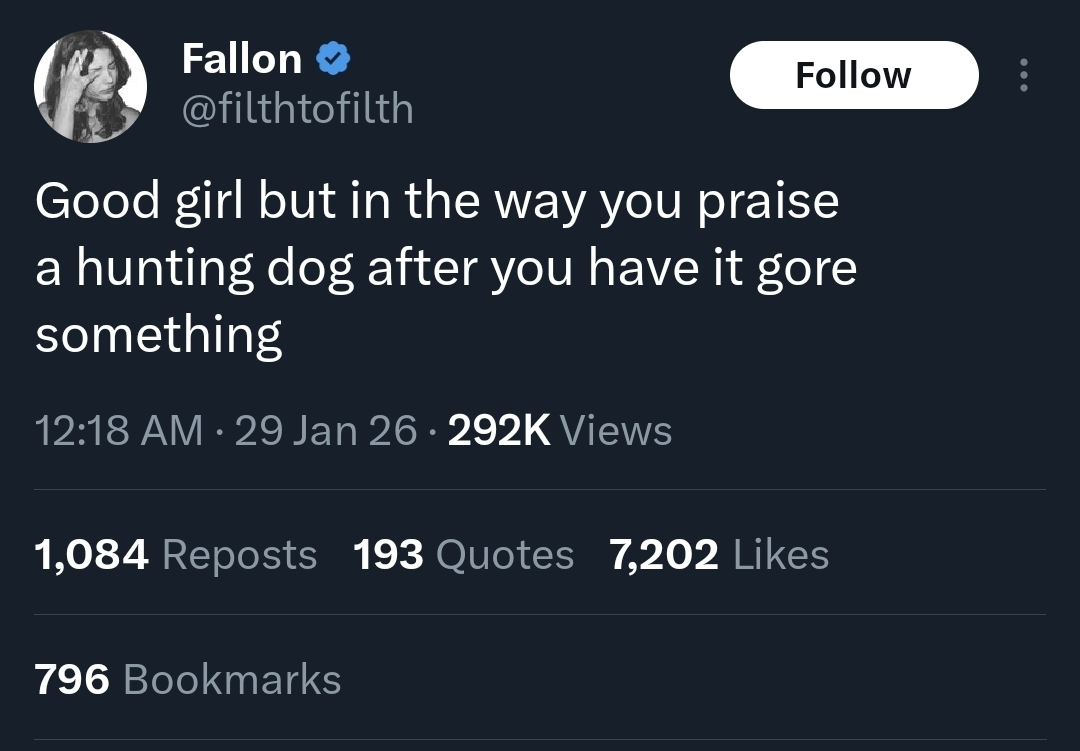
Task: Open the @filthtofilth handle link
Action: click(x=297, y=108)
